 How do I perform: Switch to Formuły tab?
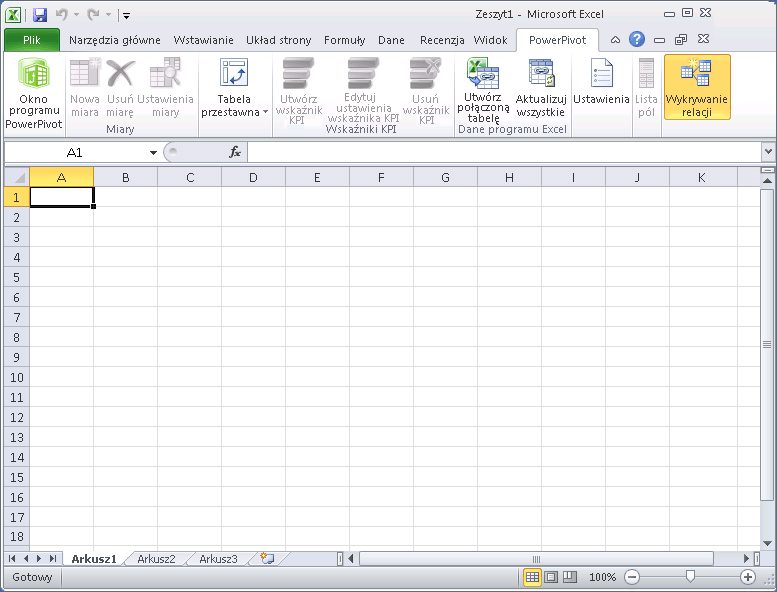[x=344, y=40]
